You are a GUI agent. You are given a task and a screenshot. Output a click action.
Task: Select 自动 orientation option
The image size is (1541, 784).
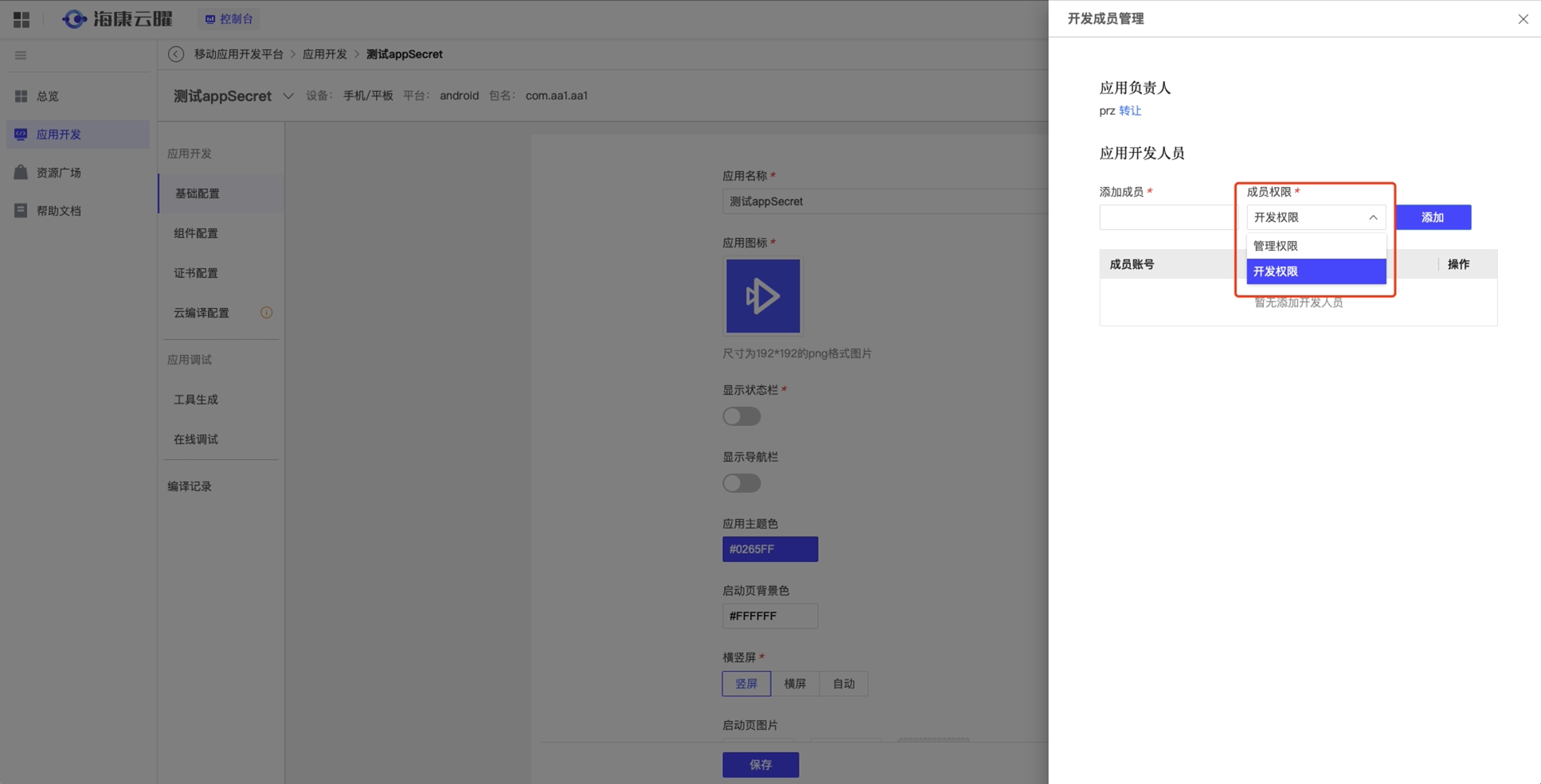click(x=843, y=684)
